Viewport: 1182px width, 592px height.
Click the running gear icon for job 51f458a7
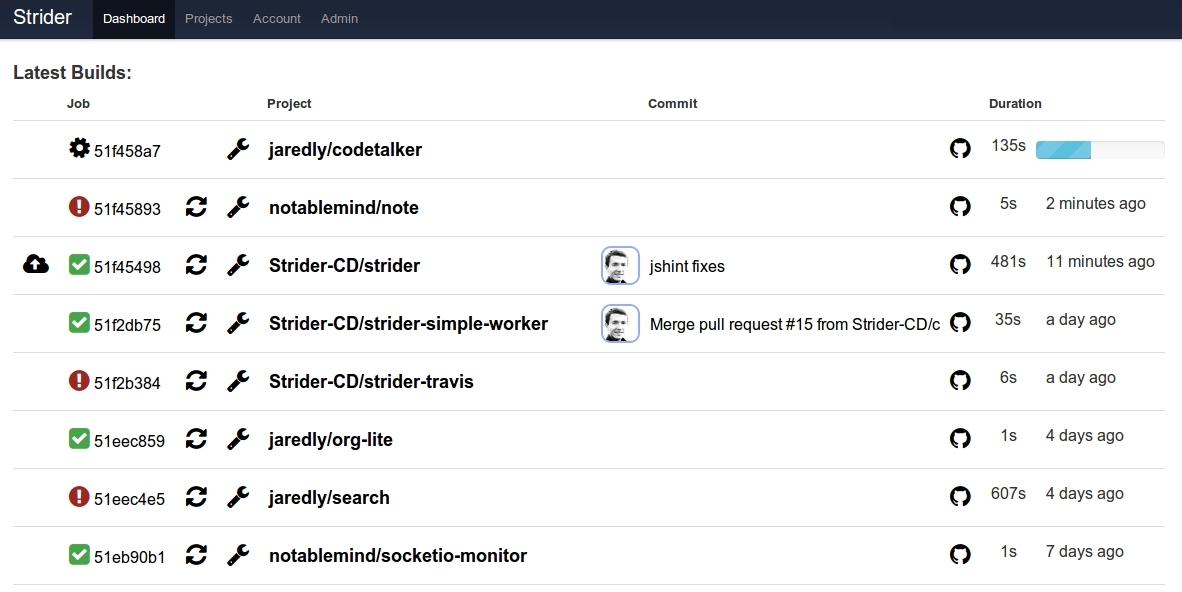[x=79, y=149]
